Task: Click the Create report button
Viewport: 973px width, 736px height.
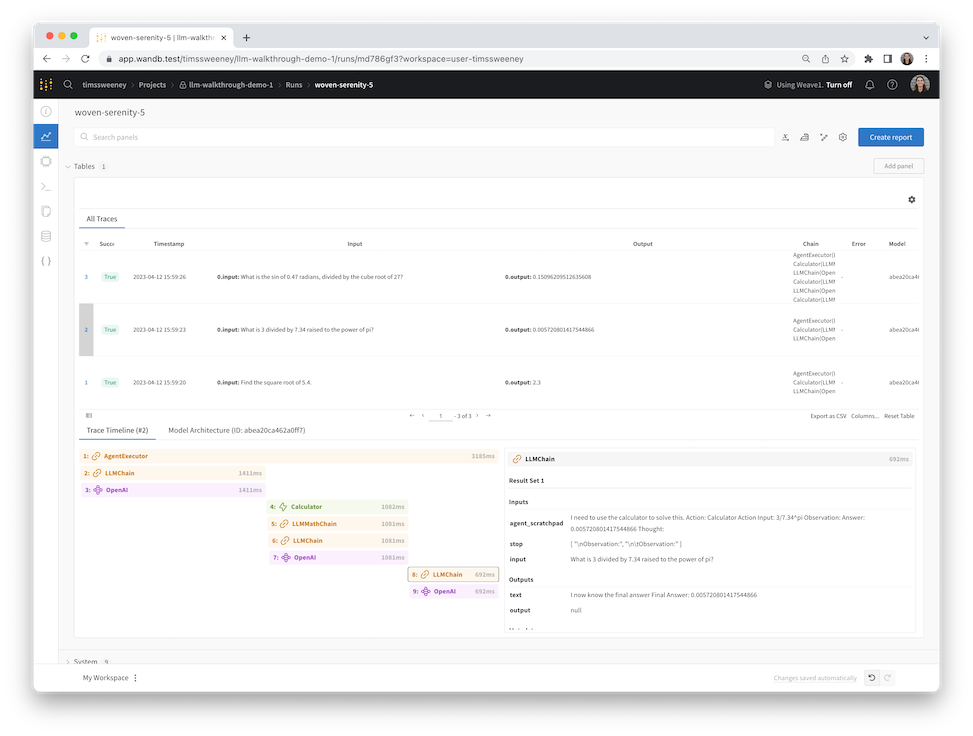Action: [x=890, y=137]
